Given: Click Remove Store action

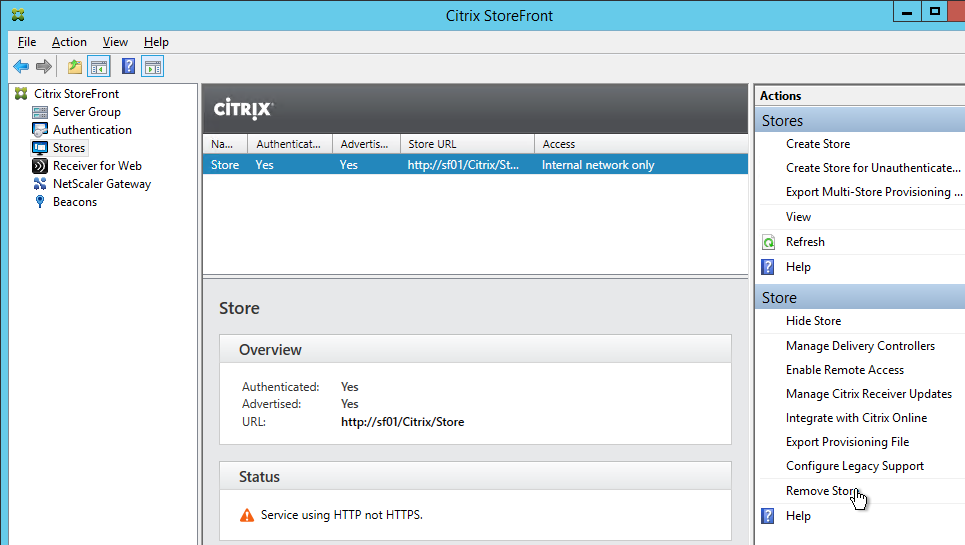Looking at the screenshot, I should pyautogui.click(x=822, y=491).
